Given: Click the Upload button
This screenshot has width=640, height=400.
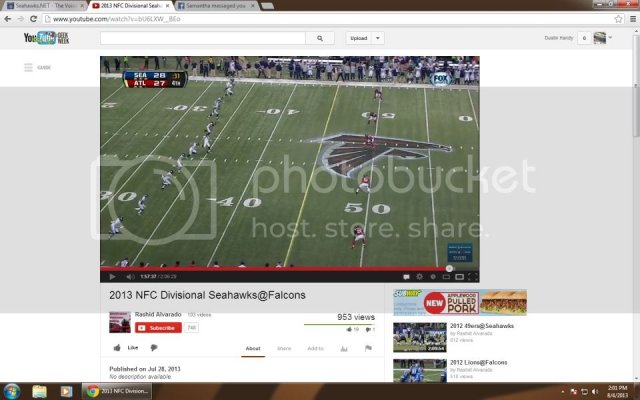Looking at the screenshot, I should (x=359, y=38).
